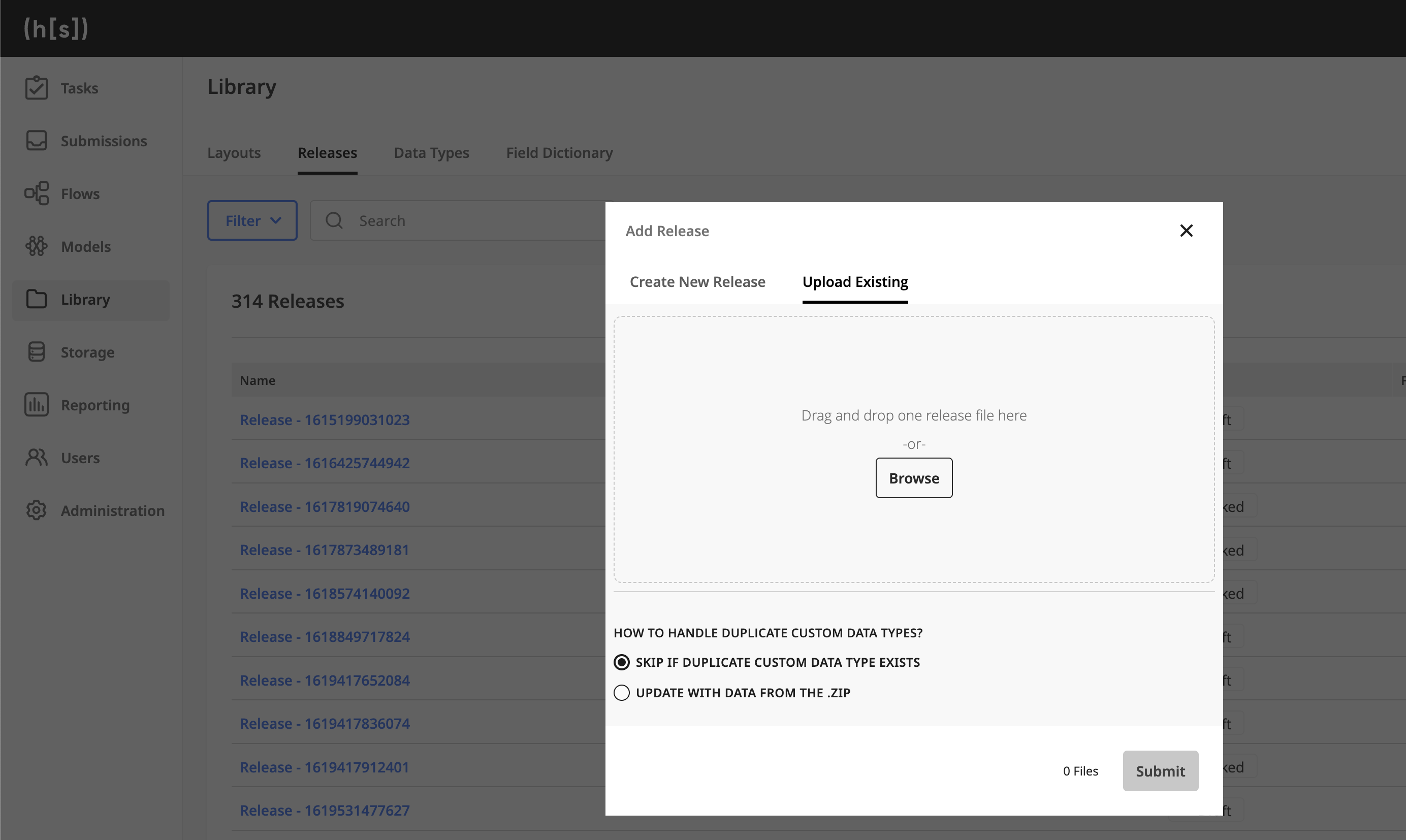The width and height of the screenshot is (1406, 840).
Task: Switch to the Data Types tab
Action: tap(431, 153)
